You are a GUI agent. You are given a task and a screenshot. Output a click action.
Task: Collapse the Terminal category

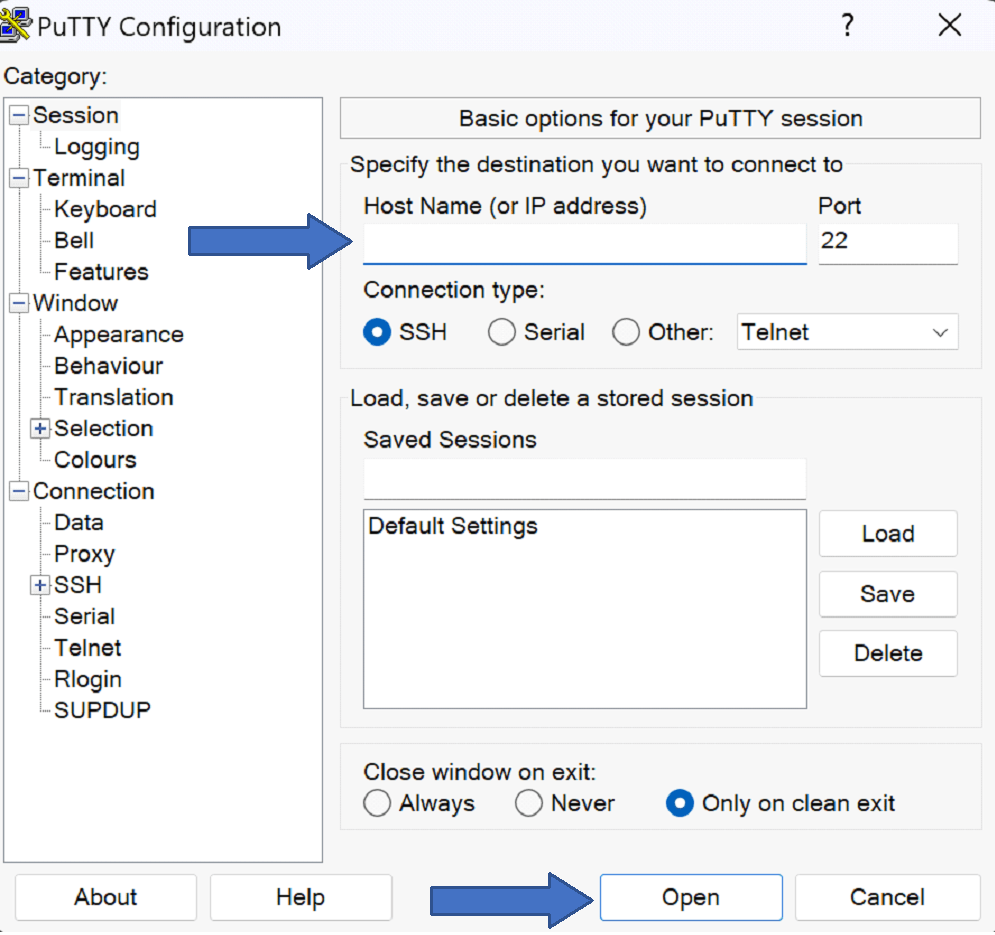[19, 178]
